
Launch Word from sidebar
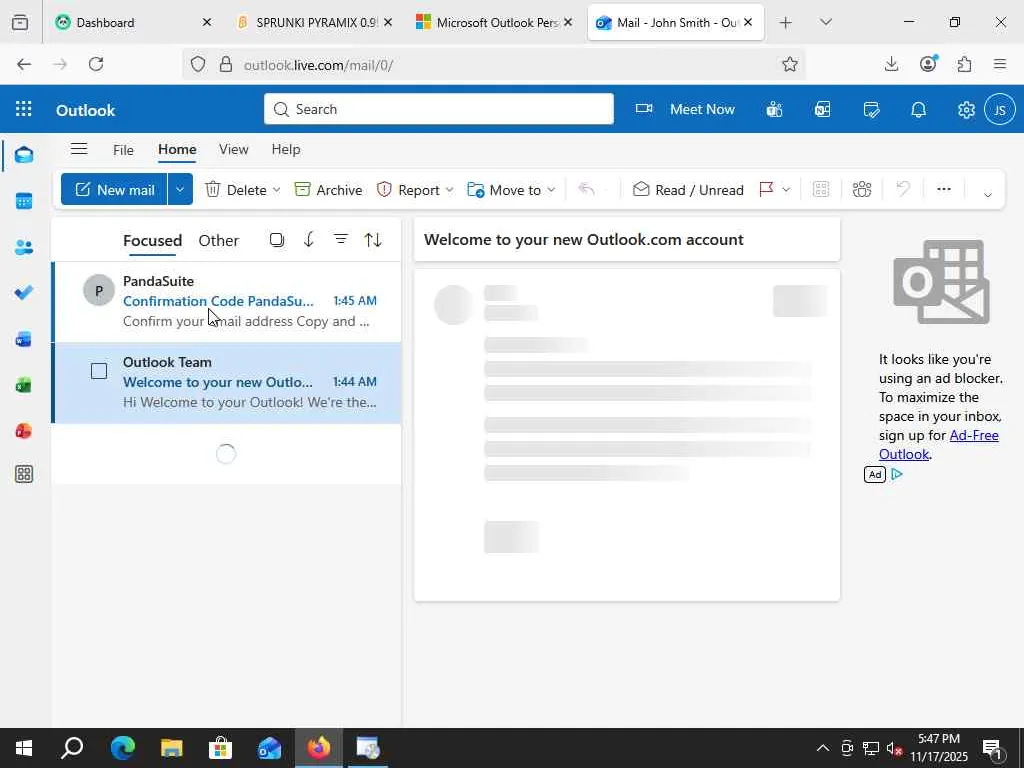point(24,339)
